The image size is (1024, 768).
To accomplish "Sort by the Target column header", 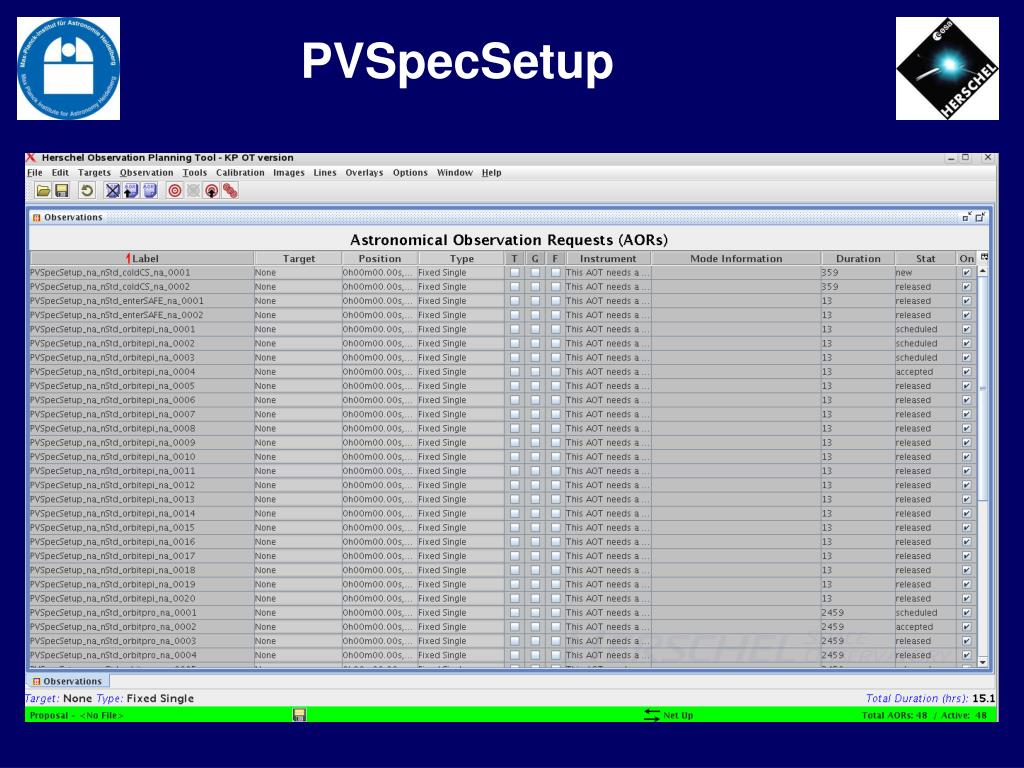I will pos(298,259).
